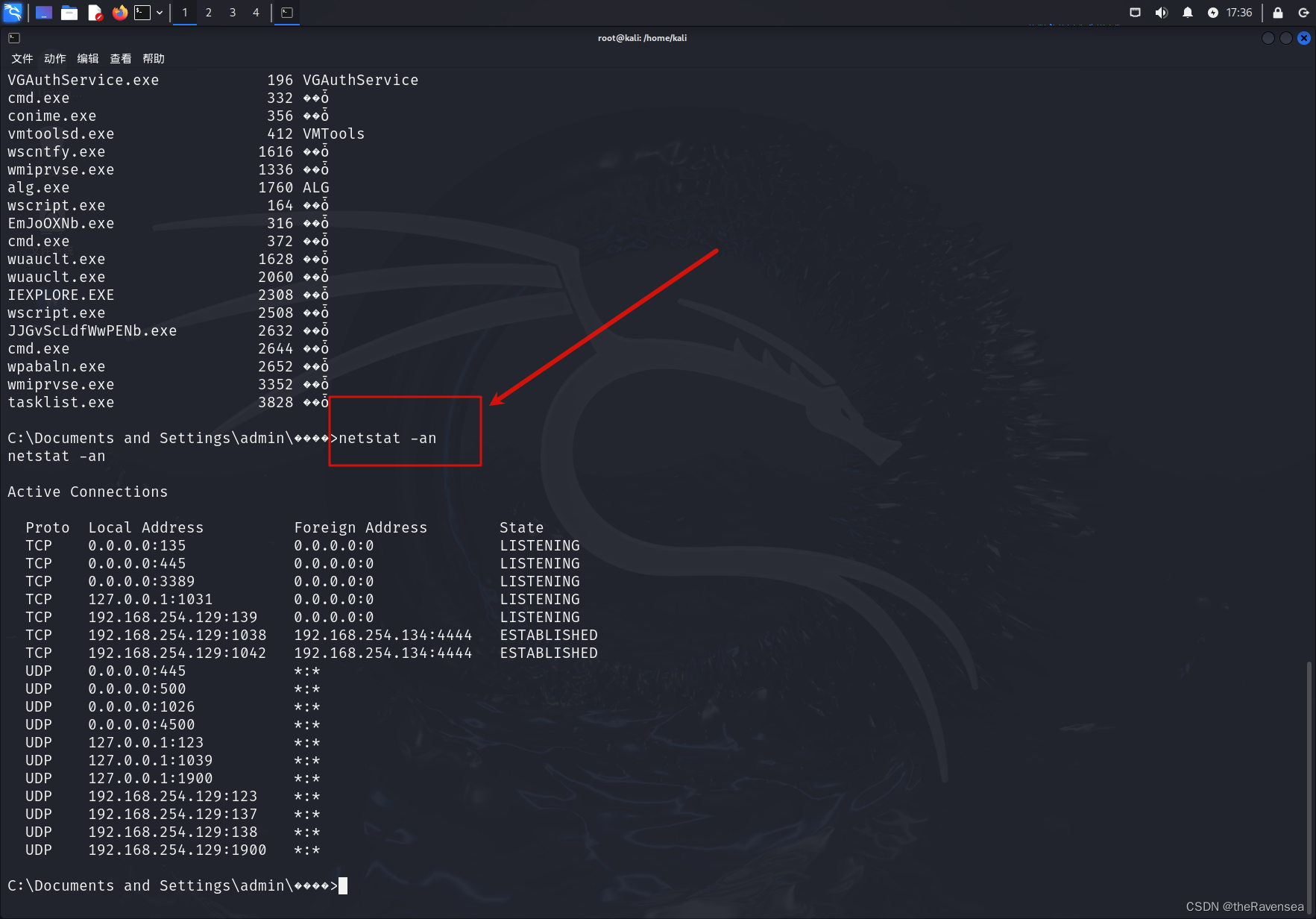Click the UDP address 127.0.0.1:1039
Screen dimensions: 1316x919
[151, 760]
